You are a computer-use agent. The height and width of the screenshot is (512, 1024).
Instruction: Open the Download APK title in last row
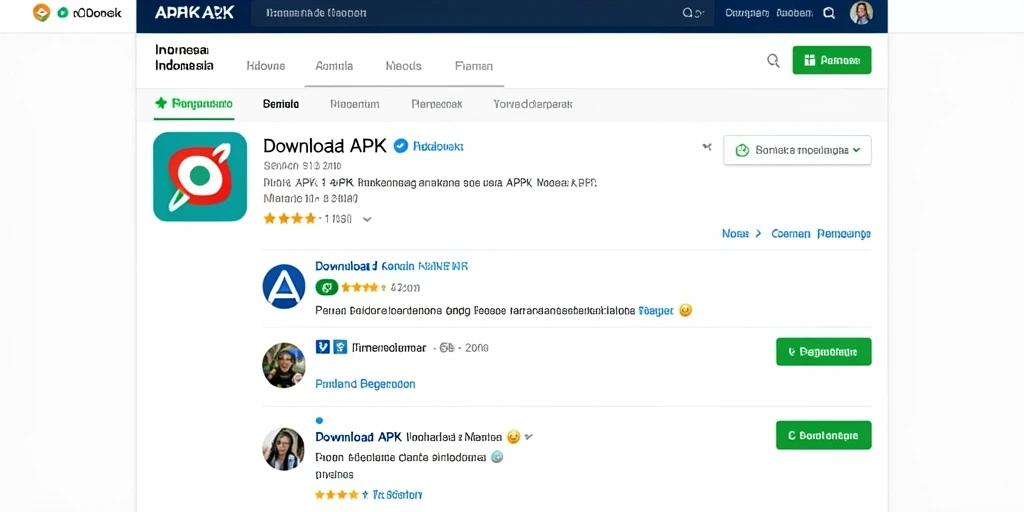359,437
